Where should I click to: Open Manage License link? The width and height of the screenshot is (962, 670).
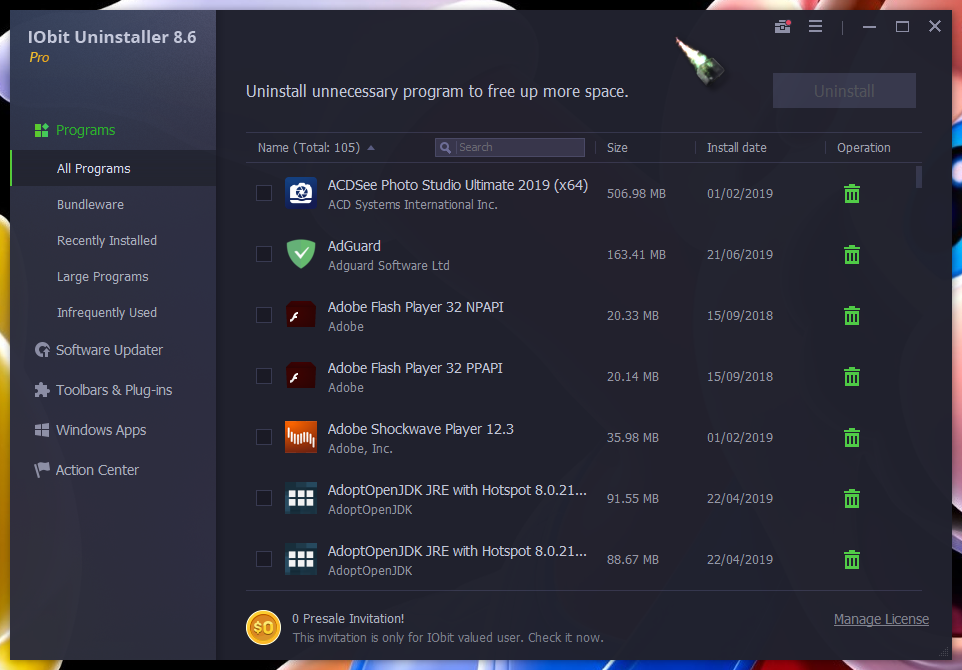(881, 619)
